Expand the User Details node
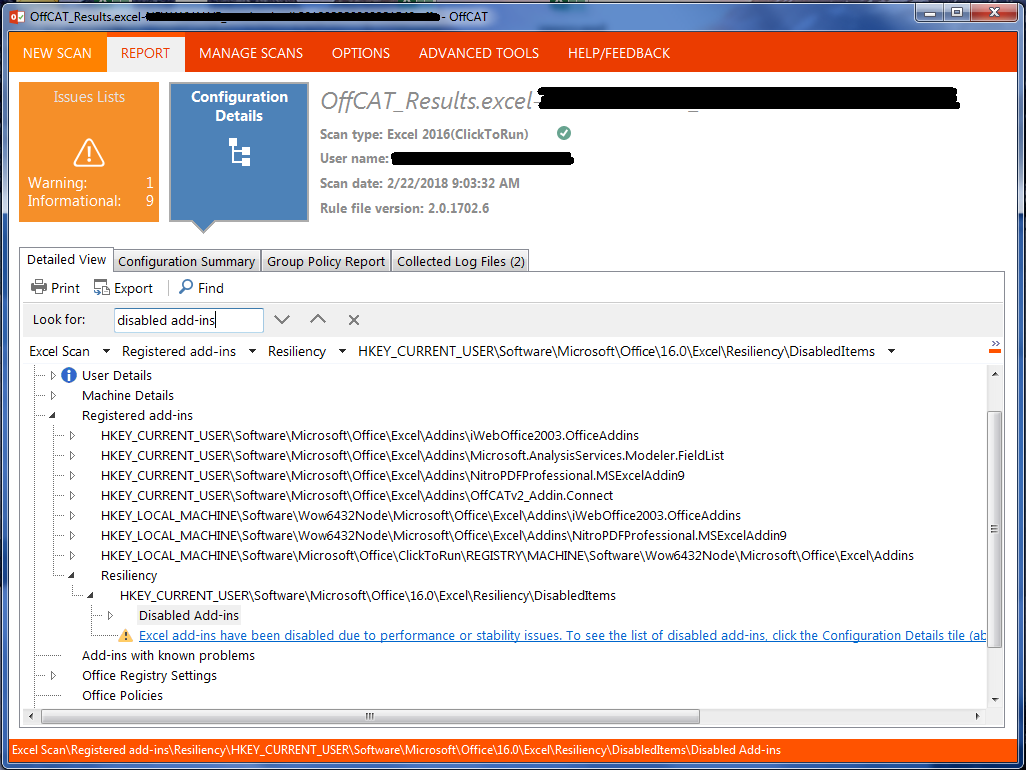 pyautogui.click(x=53, y=376)
